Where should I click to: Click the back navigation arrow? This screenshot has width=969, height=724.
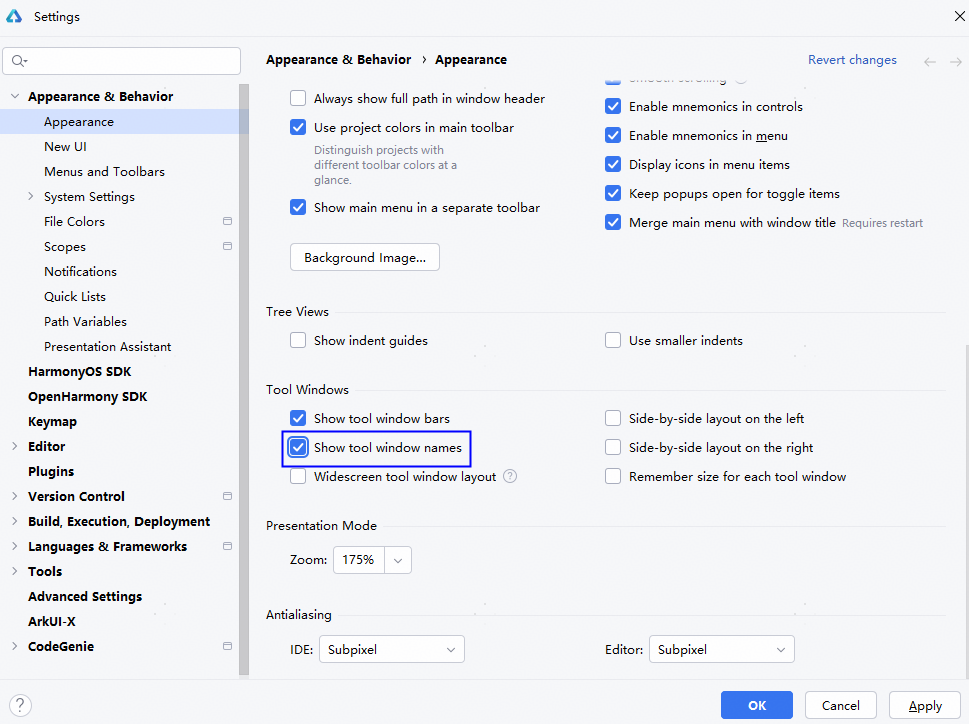click(930, 61)
